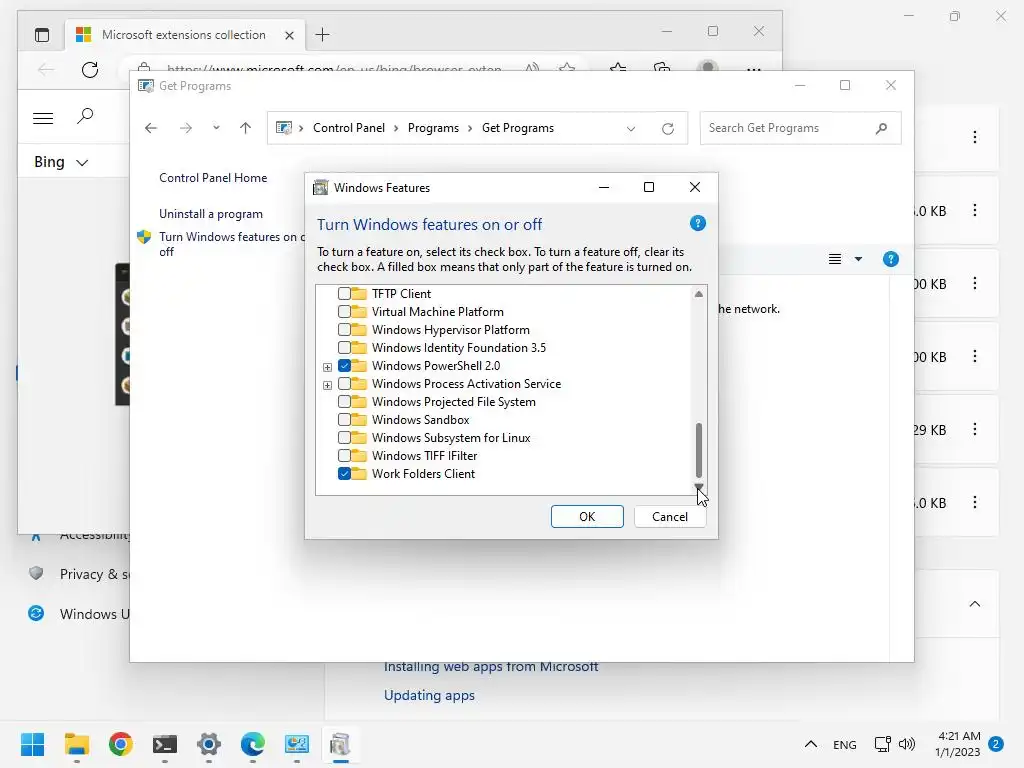Enable Windows Process Activation Service checkbox
The height and width of the screenshot is (768, 1024).
click(x=344, y=383)
